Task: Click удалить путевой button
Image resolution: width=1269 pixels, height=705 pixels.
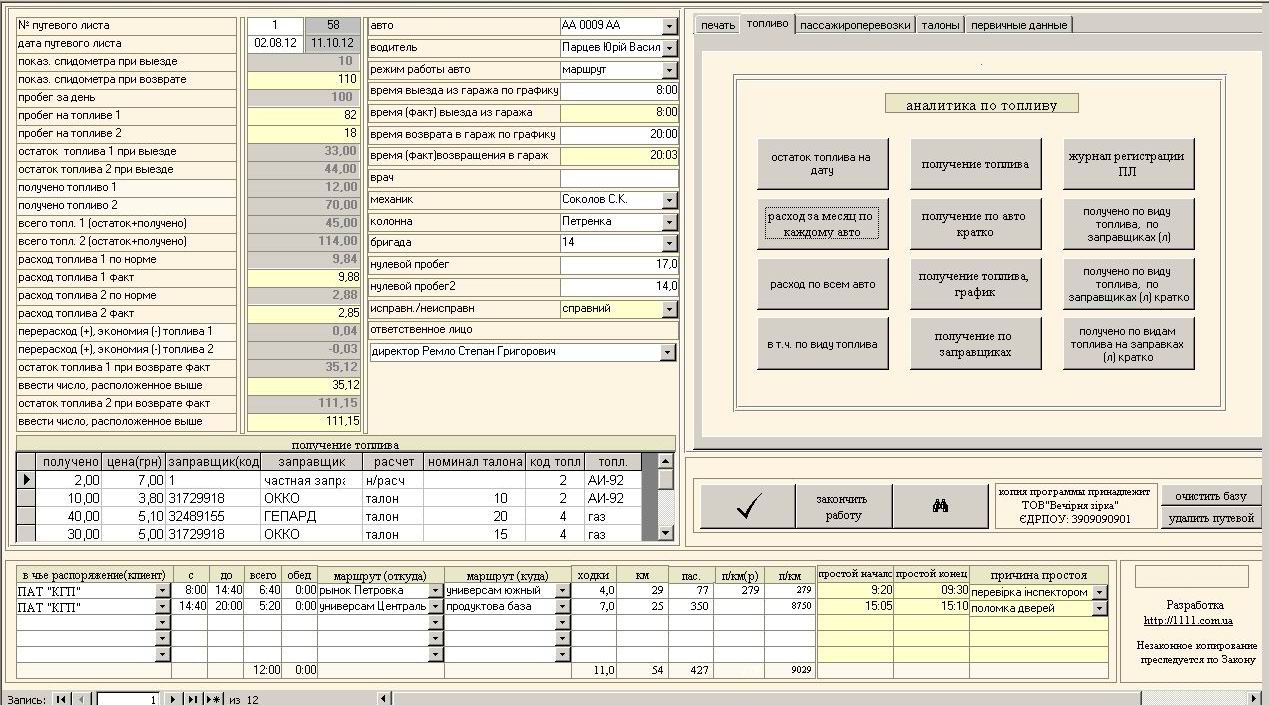Action: tap(1211, 518)
